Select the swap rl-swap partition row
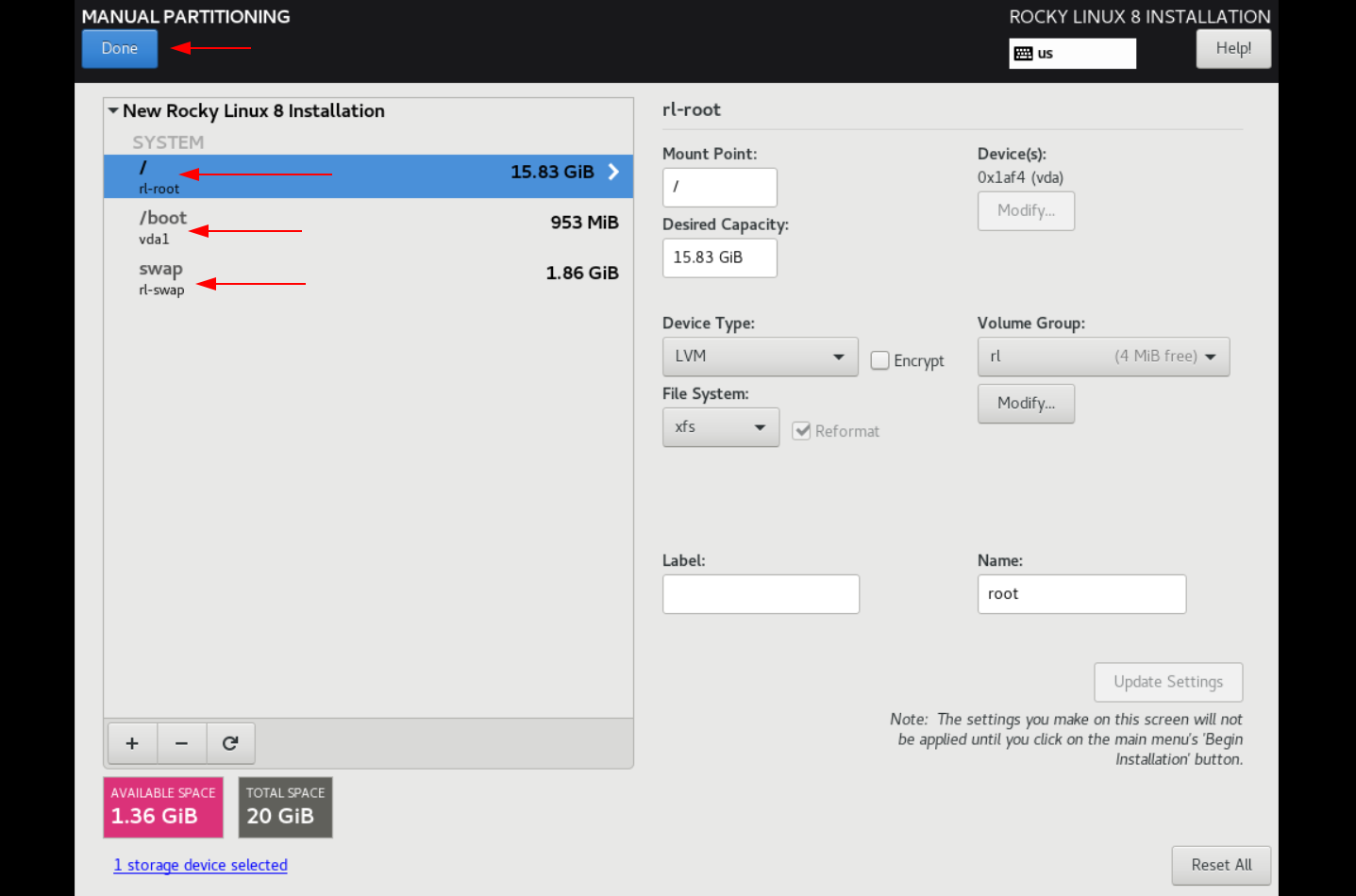The image size is (1356, 896). [368, 277]
